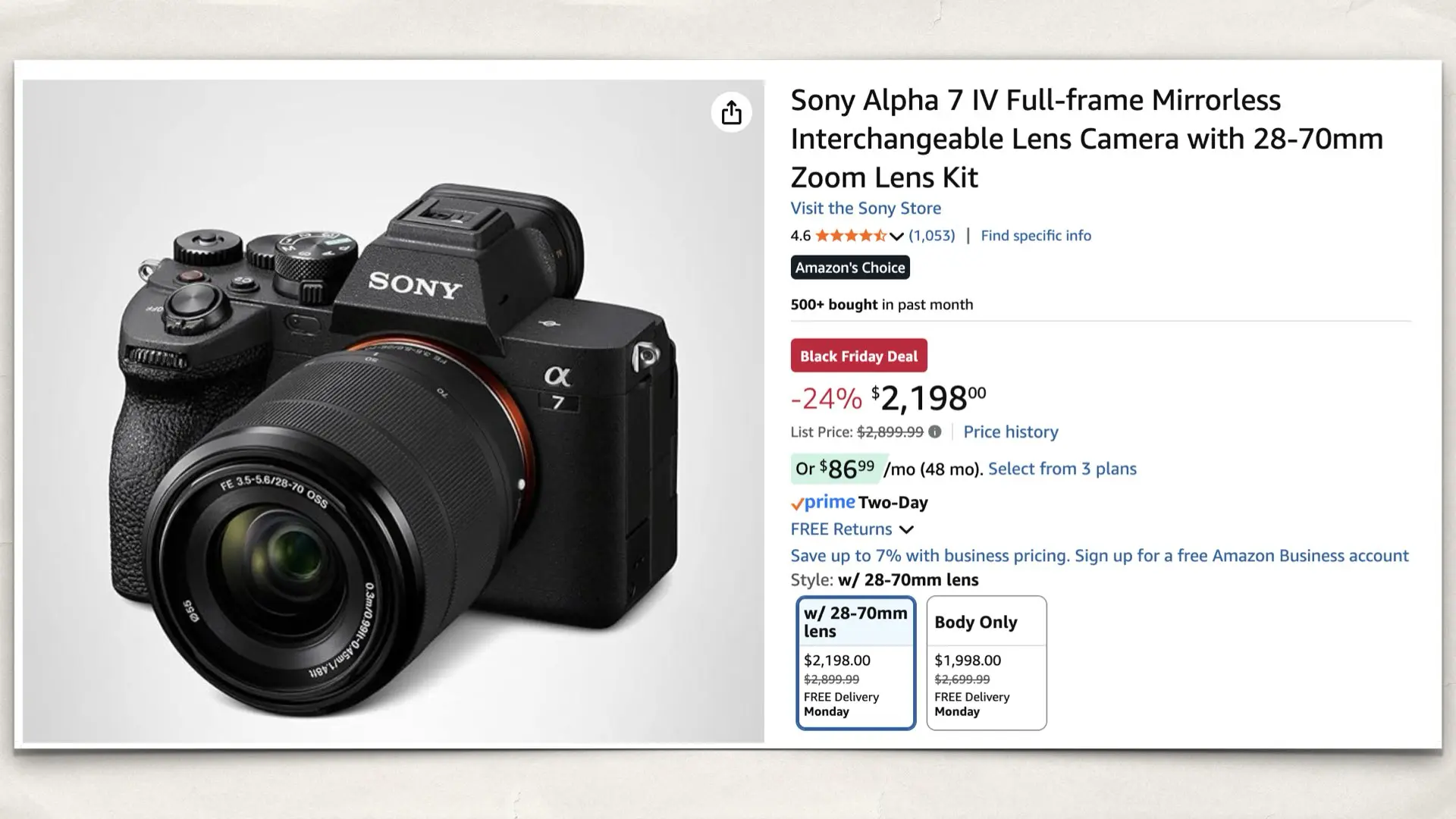Image resolution: width=1456 pixels, height=819 pixels.
Task: Select the Body Only style option
Action: click(986, 663)
